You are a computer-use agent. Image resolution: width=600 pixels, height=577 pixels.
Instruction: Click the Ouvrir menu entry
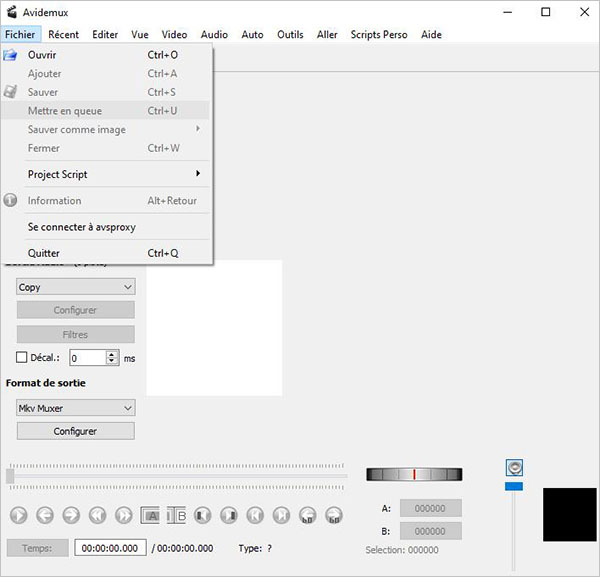pyautogui.click(x=42, y=55)
